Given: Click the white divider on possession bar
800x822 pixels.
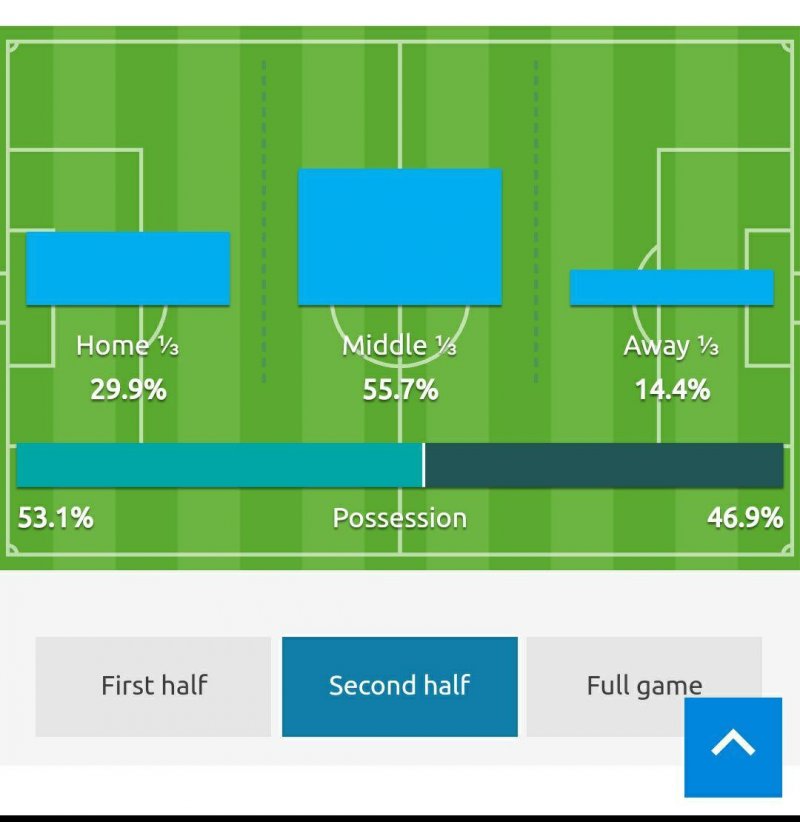Looking at the screenshot, I should [424, 465].
